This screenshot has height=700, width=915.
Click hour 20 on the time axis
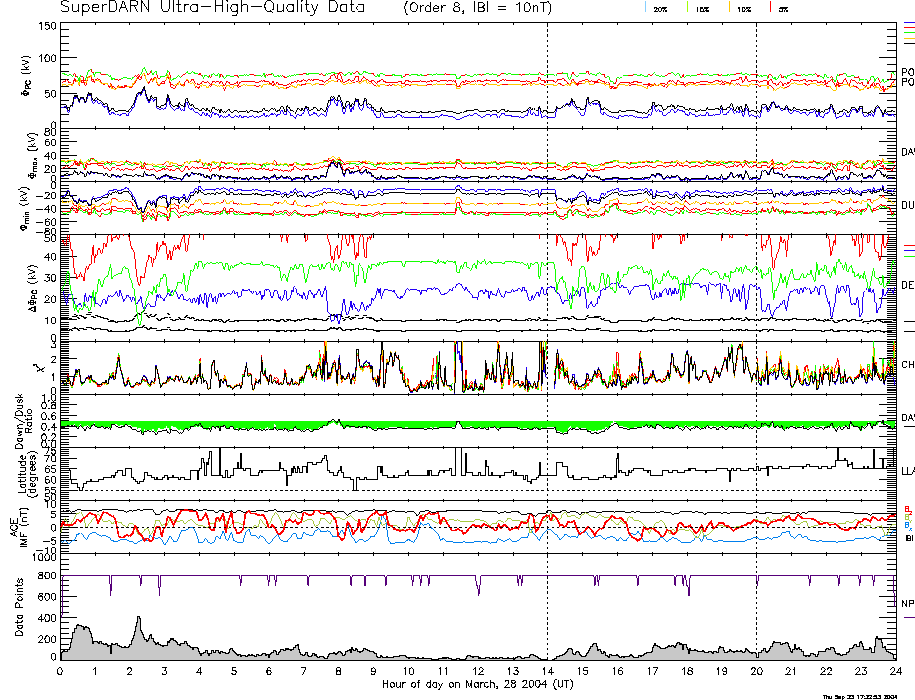pyautogui.click(x=756, y=671)
